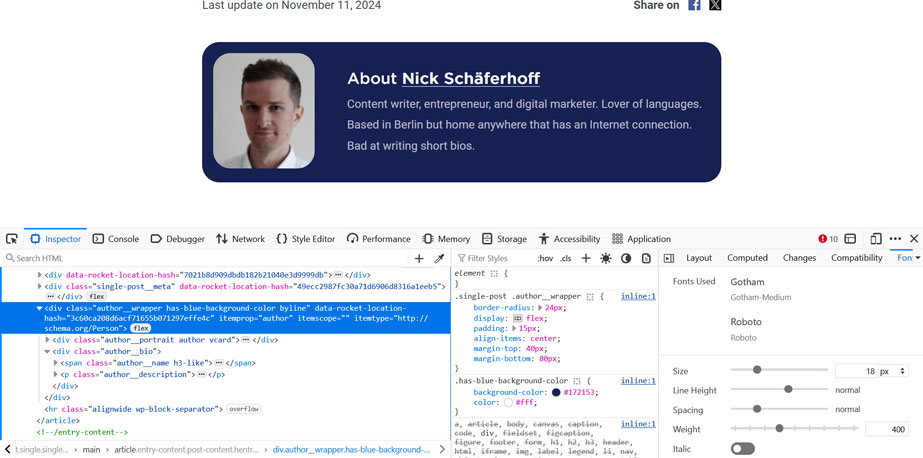Screen dimensions: 923x458
Task: Open the #172153 background color swatch
Action: click(556, 392)
